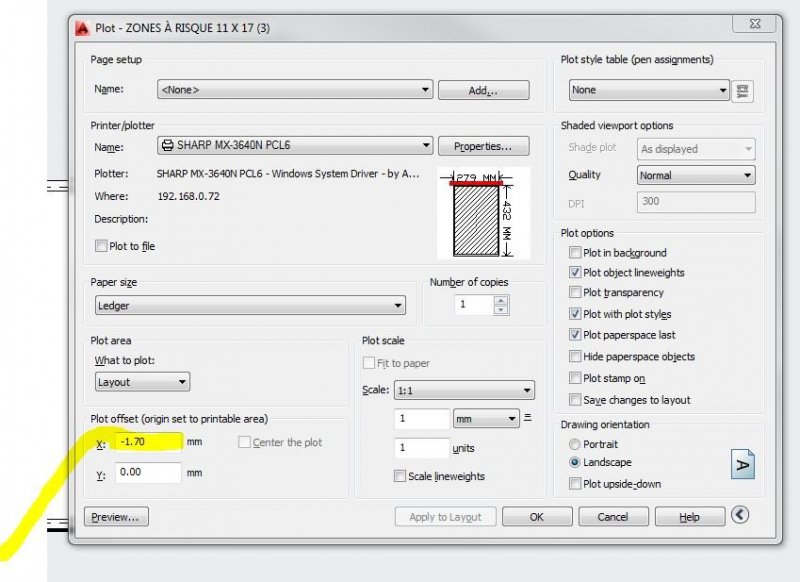This screenshot has height=582, width=800.
Task: Select Portrait drawing orientation
Action: point(574,444)
